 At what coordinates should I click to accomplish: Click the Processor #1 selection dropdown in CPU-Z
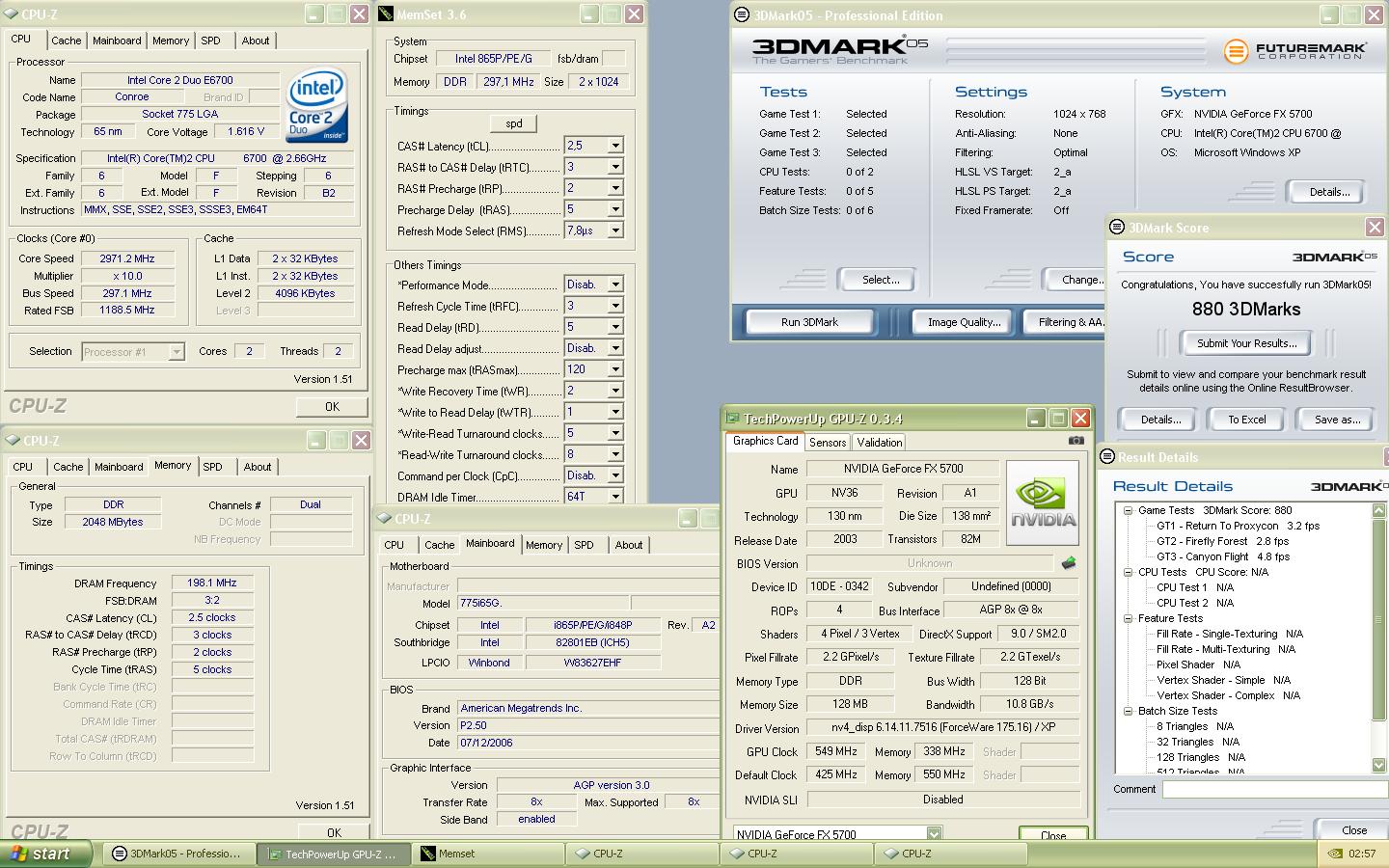pos(133,352)
